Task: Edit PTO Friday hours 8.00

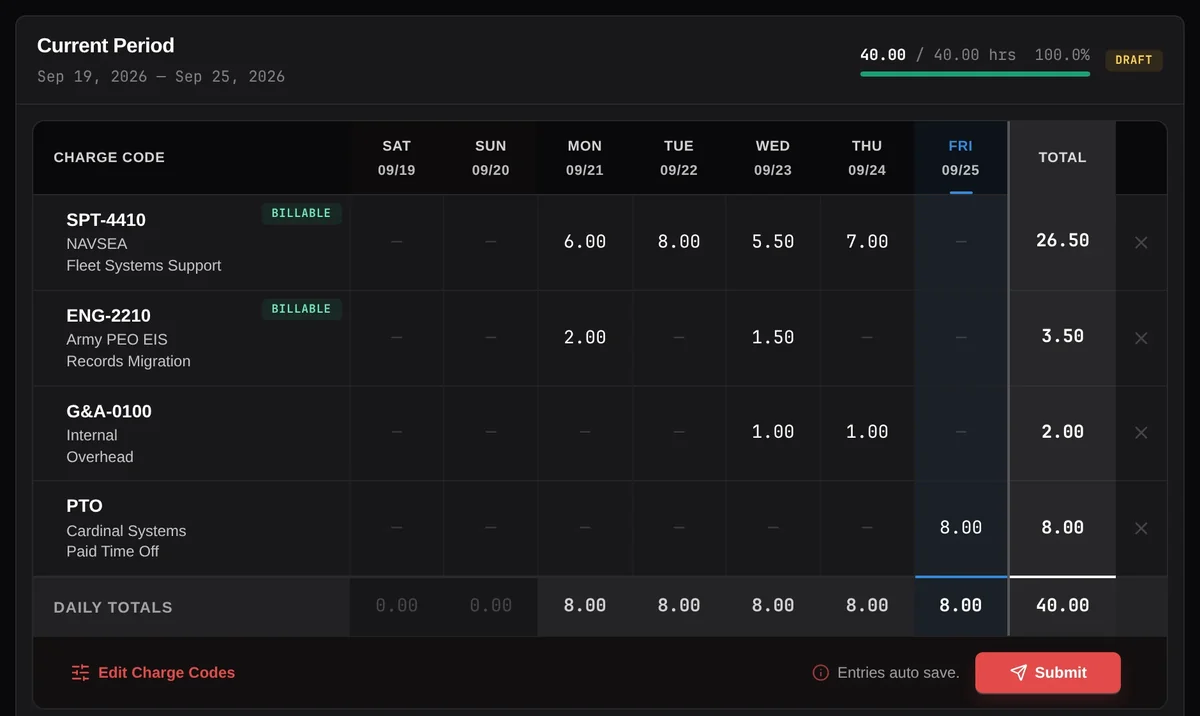Action: coord(961,528)
